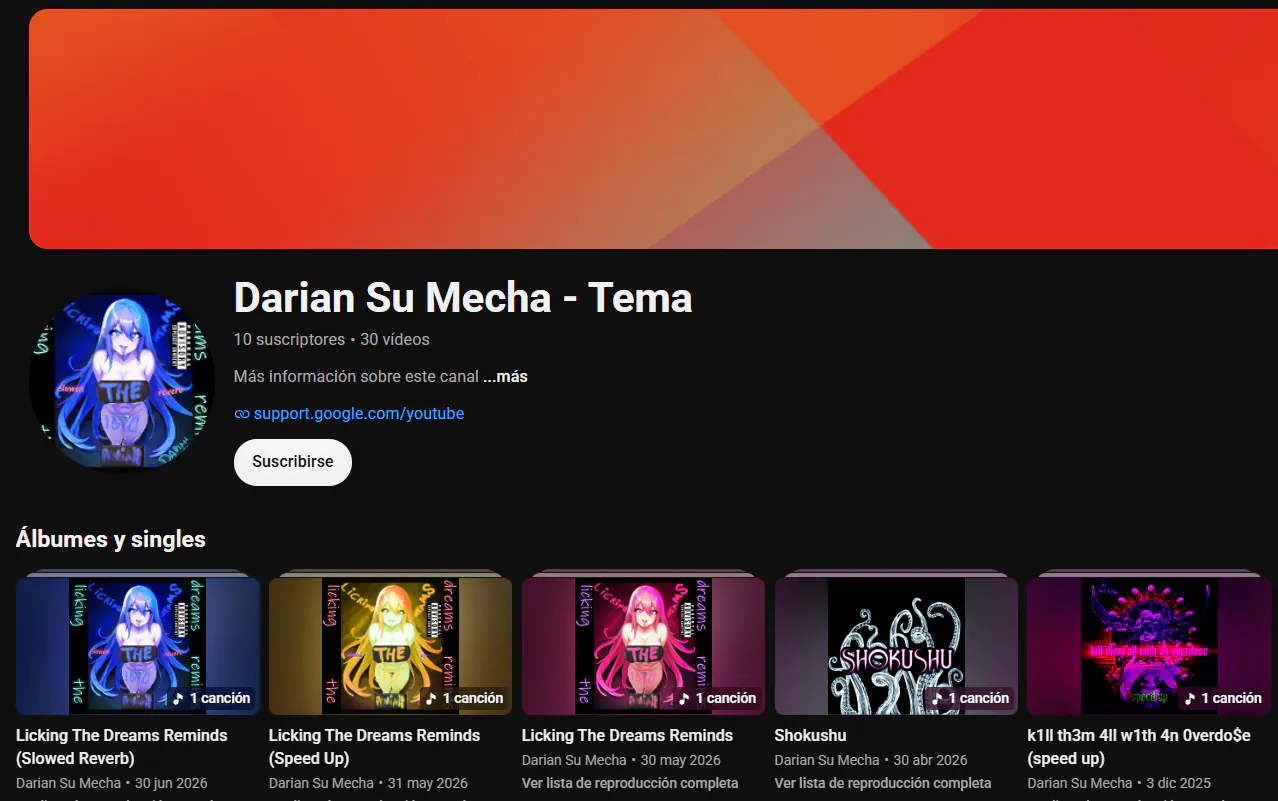Click 1 canción badge on k1ll th3m thumbnail

click(1223, 698)
